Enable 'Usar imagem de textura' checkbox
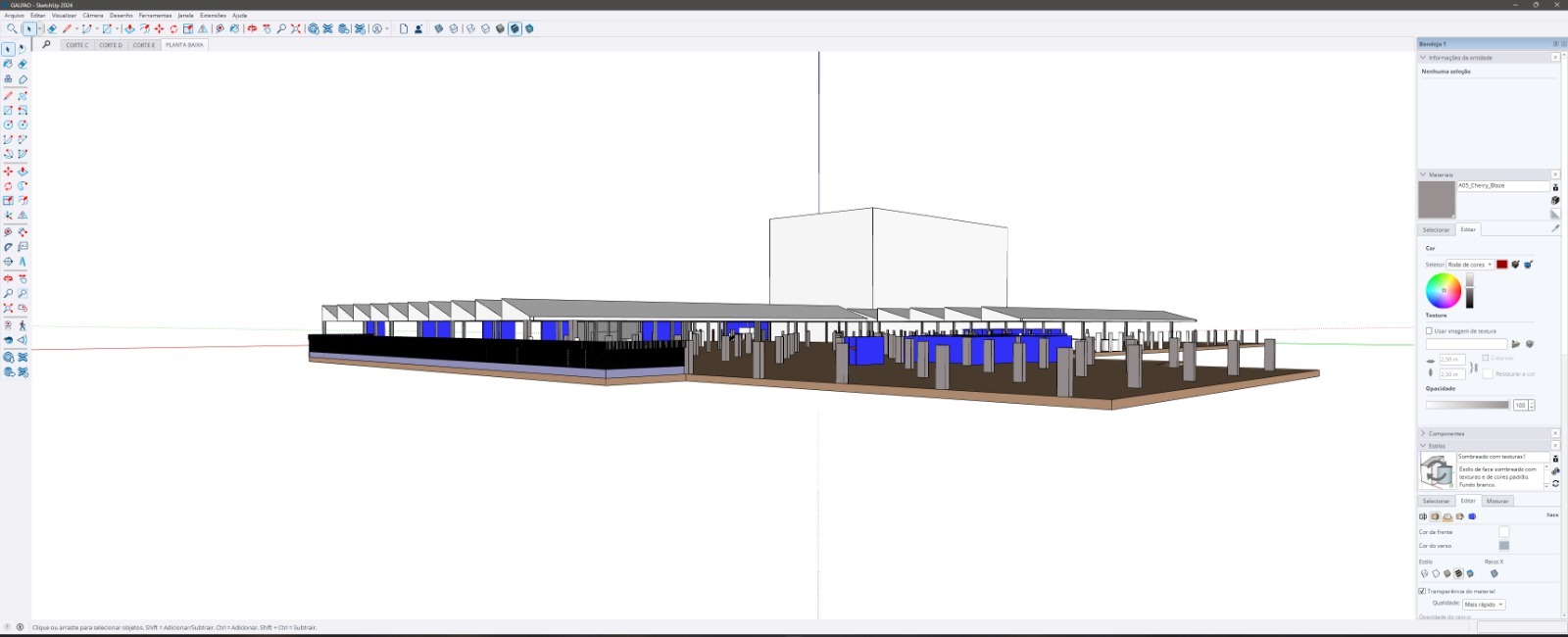 pyautogui.click(x=1429, y=331)
